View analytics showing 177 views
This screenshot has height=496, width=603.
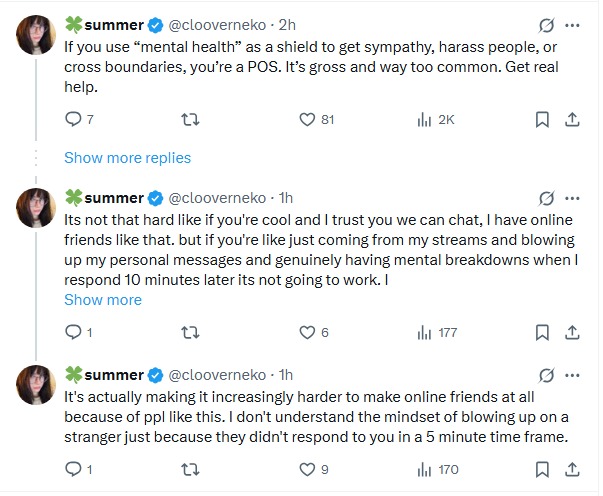(424, 332)
